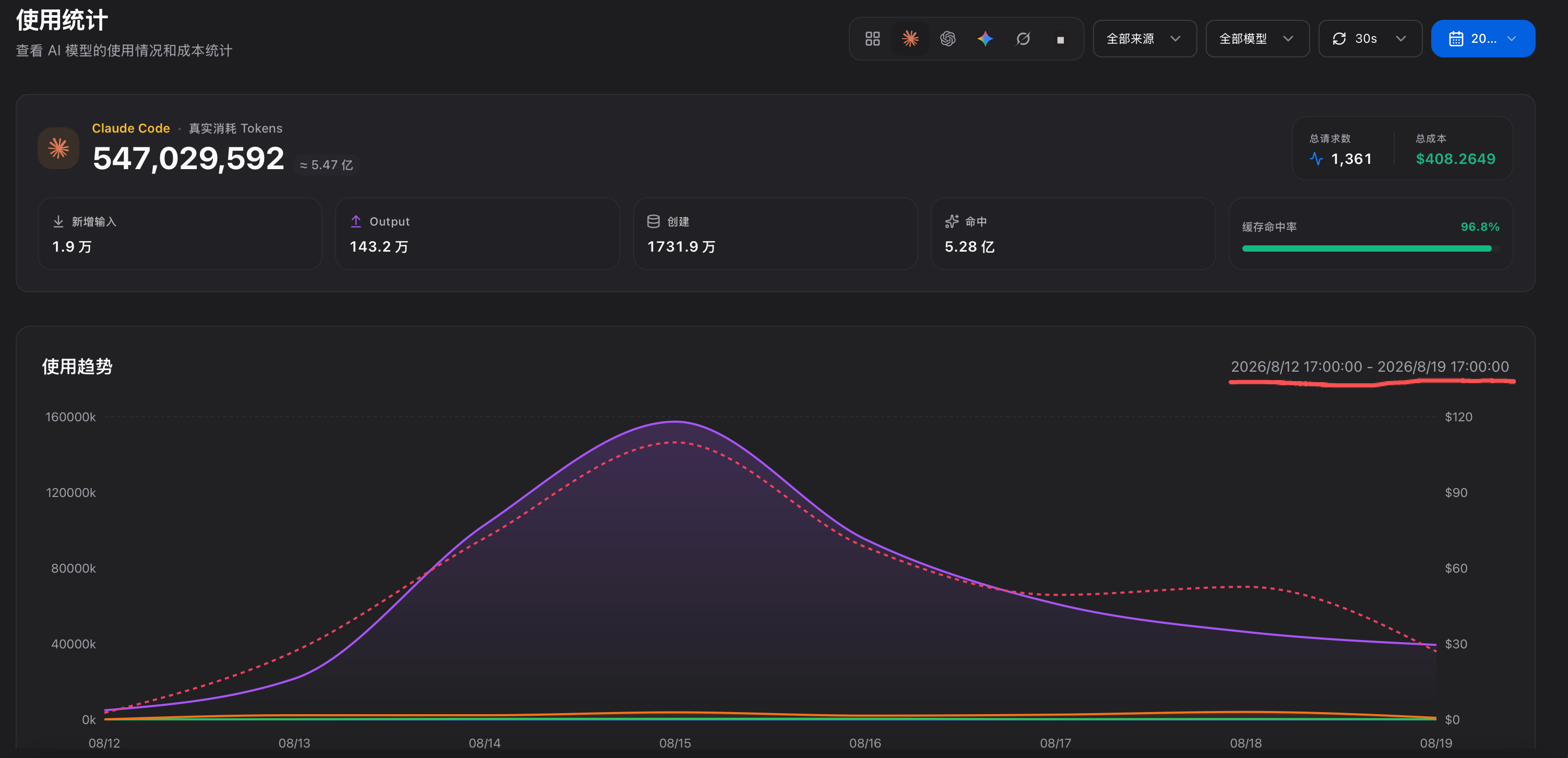The height and width of the screenshot is (758, 1568).
Task: Click the 新增输入 stat card
Action: [x=180, y=234]
